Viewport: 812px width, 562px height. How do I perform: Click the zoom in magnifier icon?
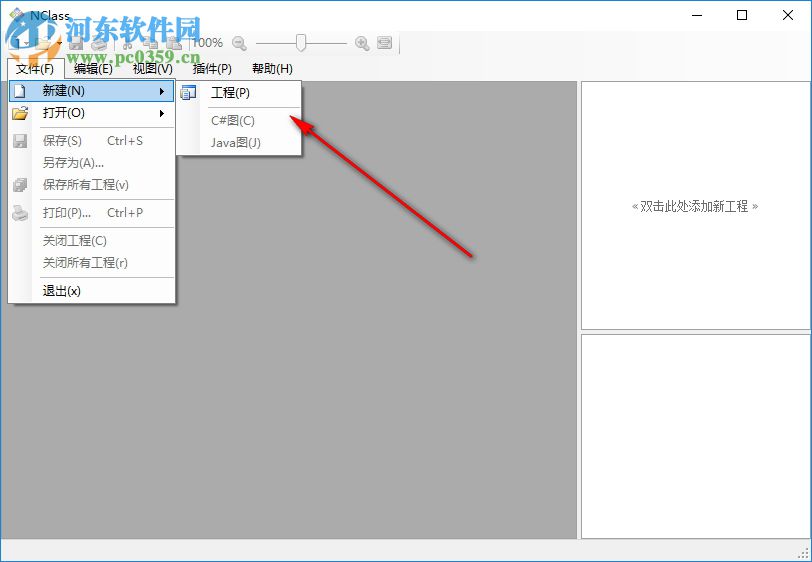[x=362, y=43]
